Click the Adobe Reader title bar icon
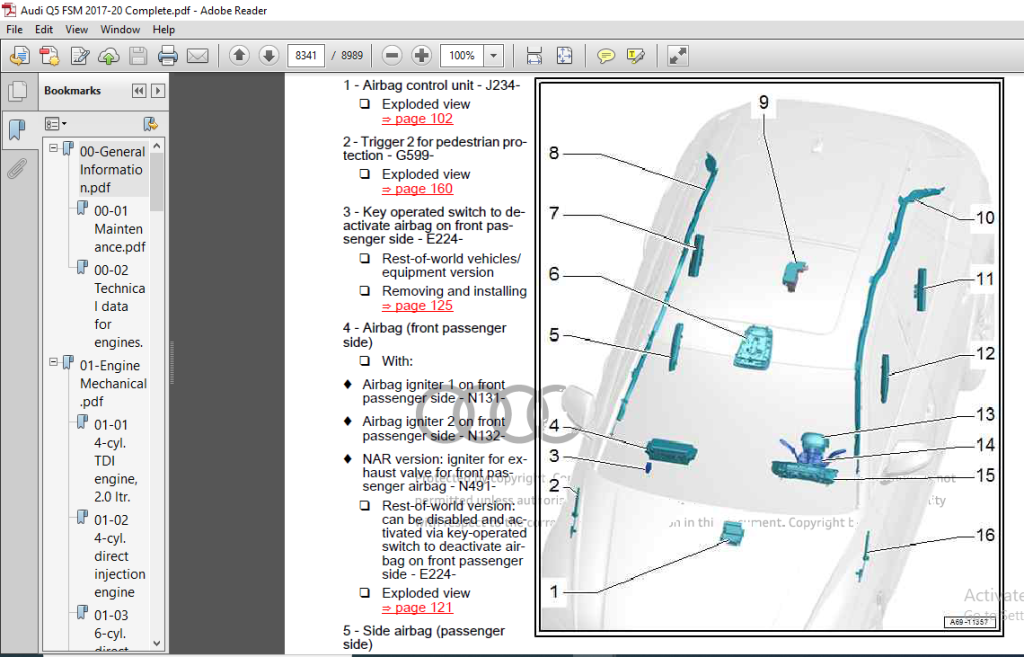The height and width of the screenshot is (657, 1024). (9, 10)
